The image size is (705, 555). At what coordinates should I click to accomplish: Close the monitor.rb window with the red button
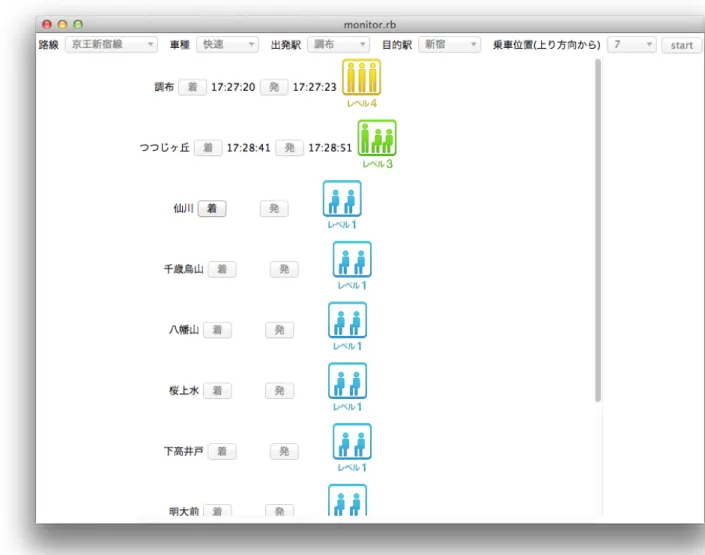[x=46, y=24]
